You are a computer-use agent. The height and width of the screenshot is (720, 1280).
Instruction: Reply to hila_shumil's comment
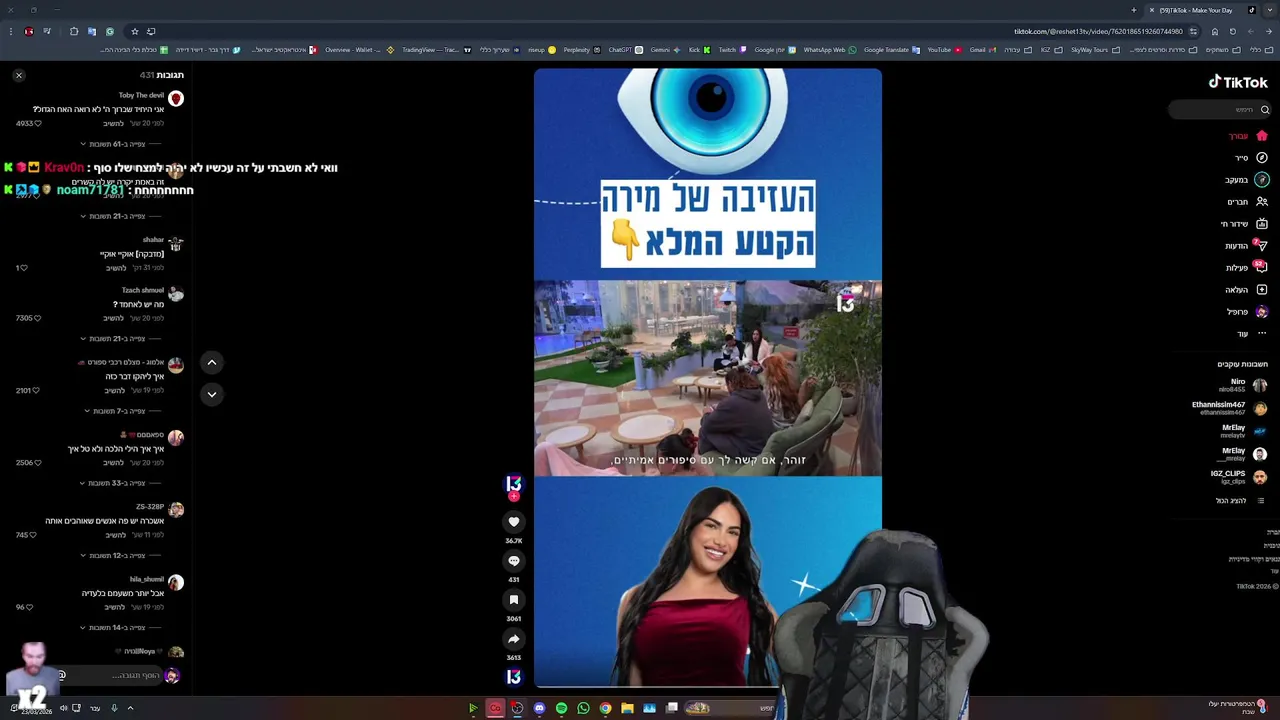(114, 607)
